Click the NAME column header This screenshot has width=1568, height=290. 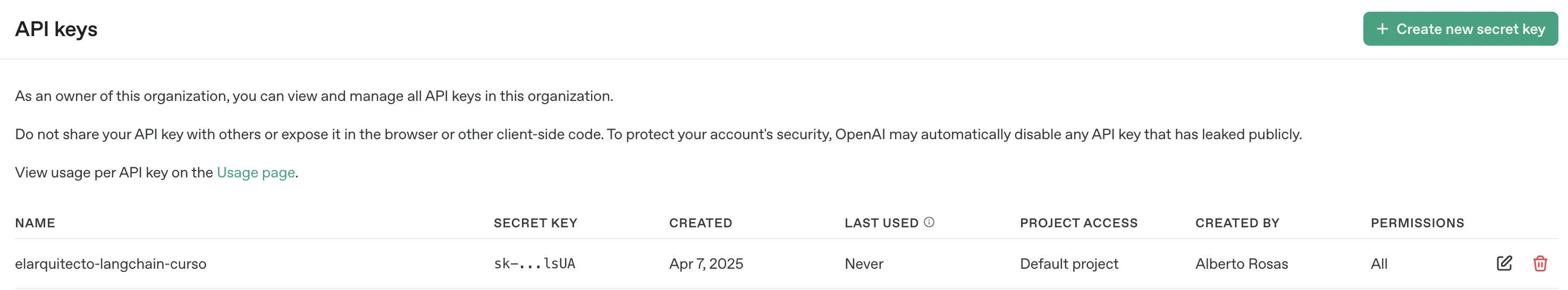click(x=35, y=223)
